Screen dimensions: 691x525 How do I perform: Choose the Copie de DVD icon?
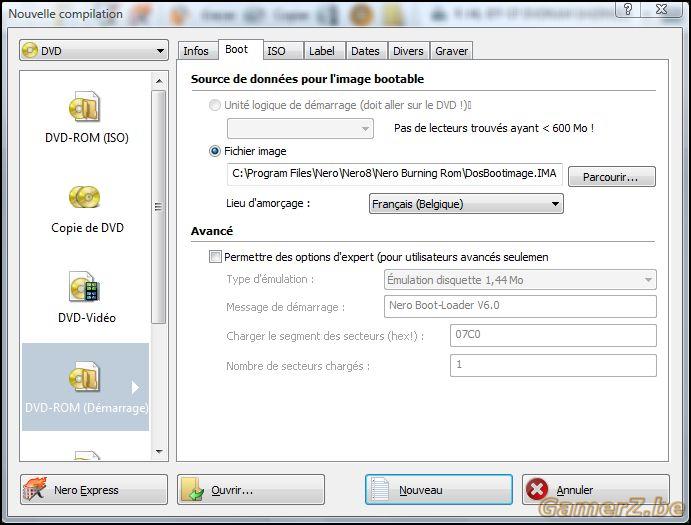point(85,197)
